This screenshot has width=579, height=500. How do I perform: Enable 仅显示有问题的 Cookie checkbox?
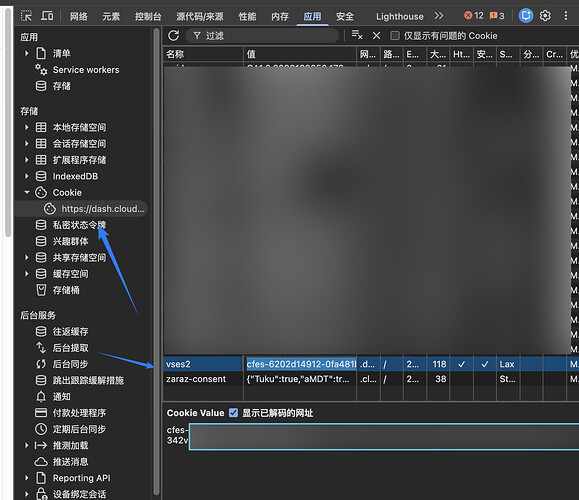point(395,35)
